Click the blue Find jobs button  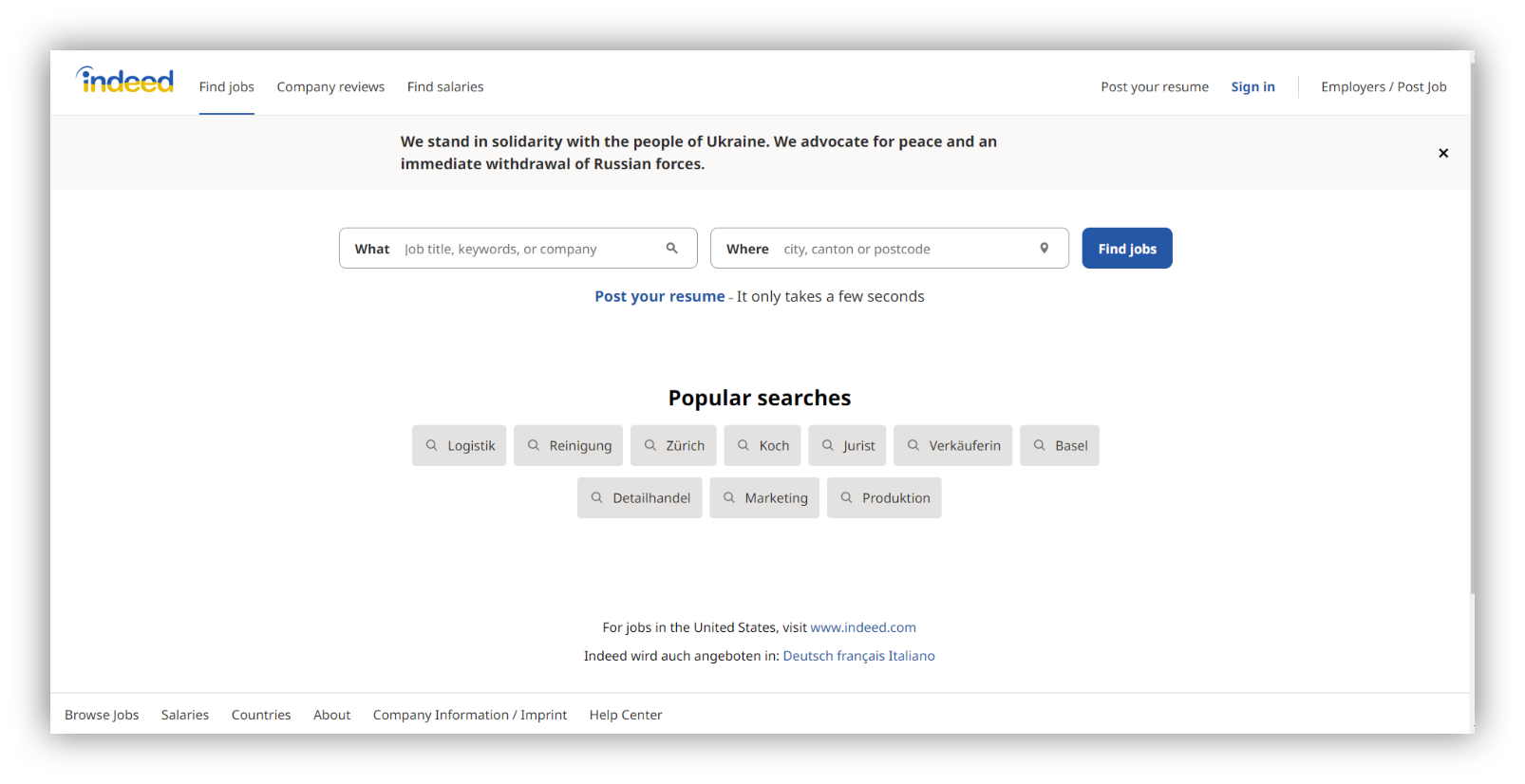pos(1127,249)
